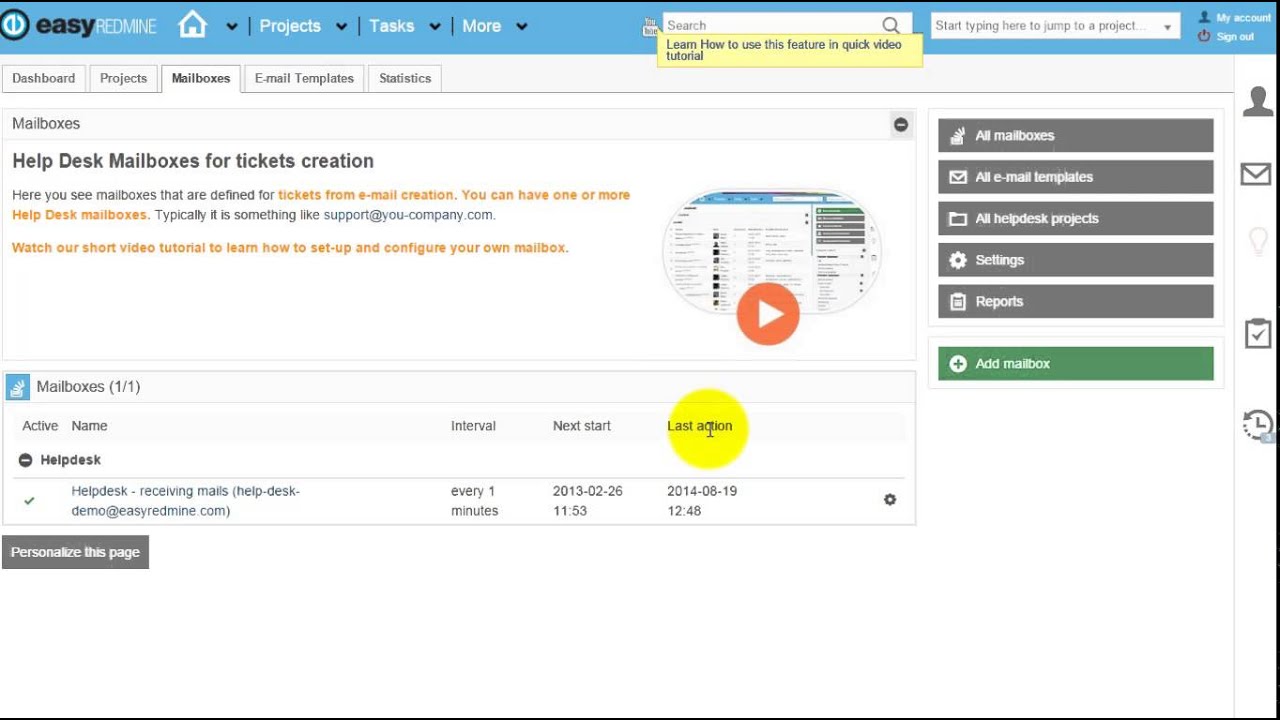Click the search magnifier icon
The height and width of the screenshot is (720, 1280).
[891, 25]
